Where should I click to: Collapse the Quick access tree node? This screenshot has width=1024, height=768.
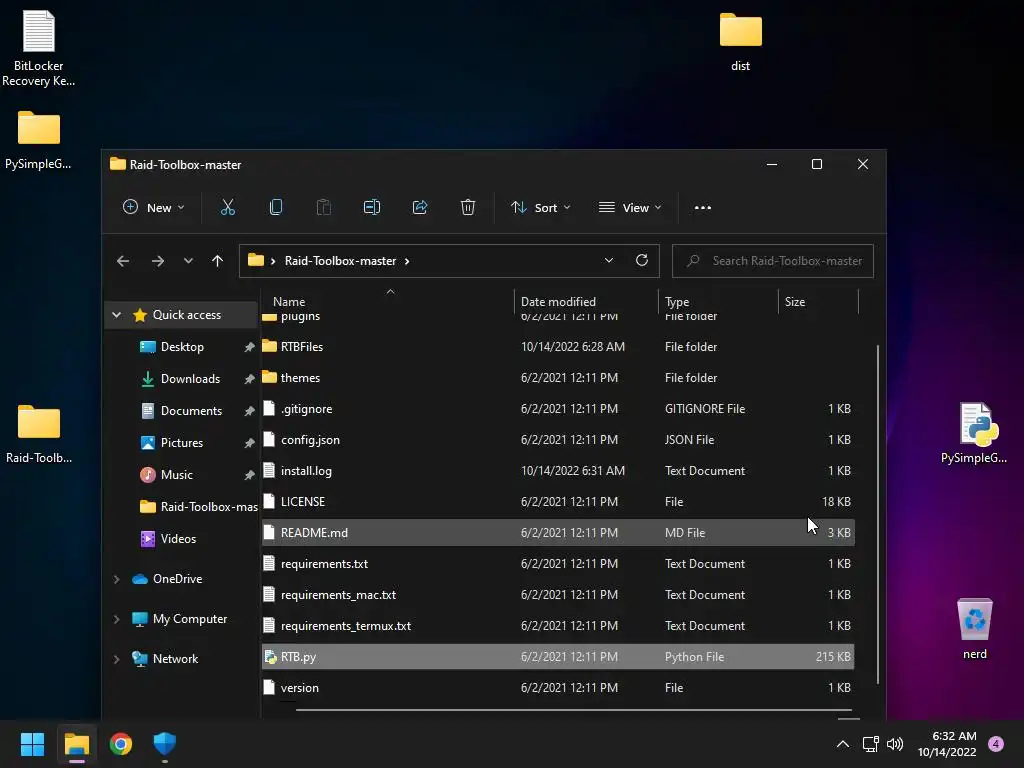[116, 315]
